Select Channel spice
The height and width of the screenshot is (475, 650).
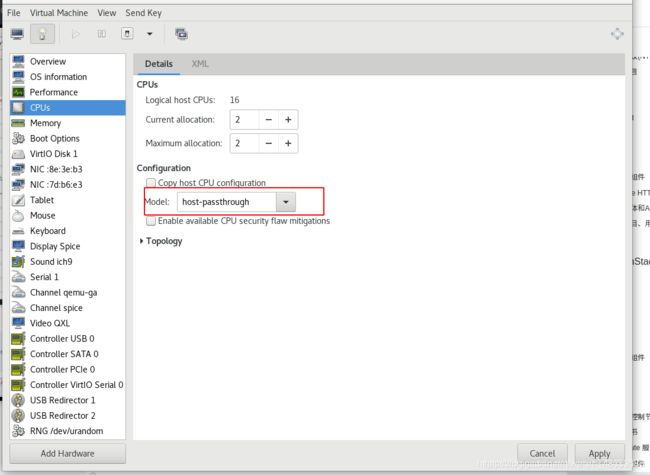[68, 308]
